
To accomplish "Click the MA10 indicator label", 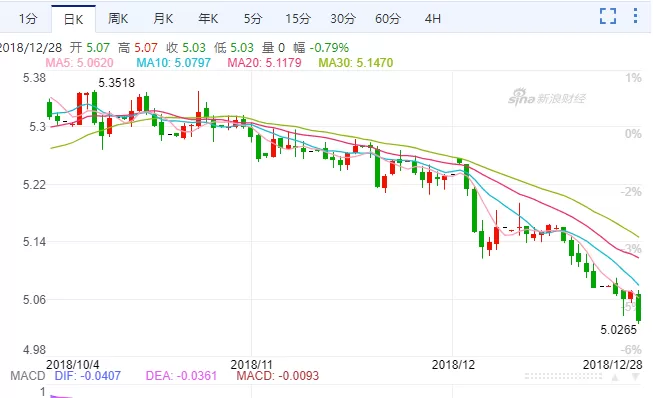I will click(174, 63).
